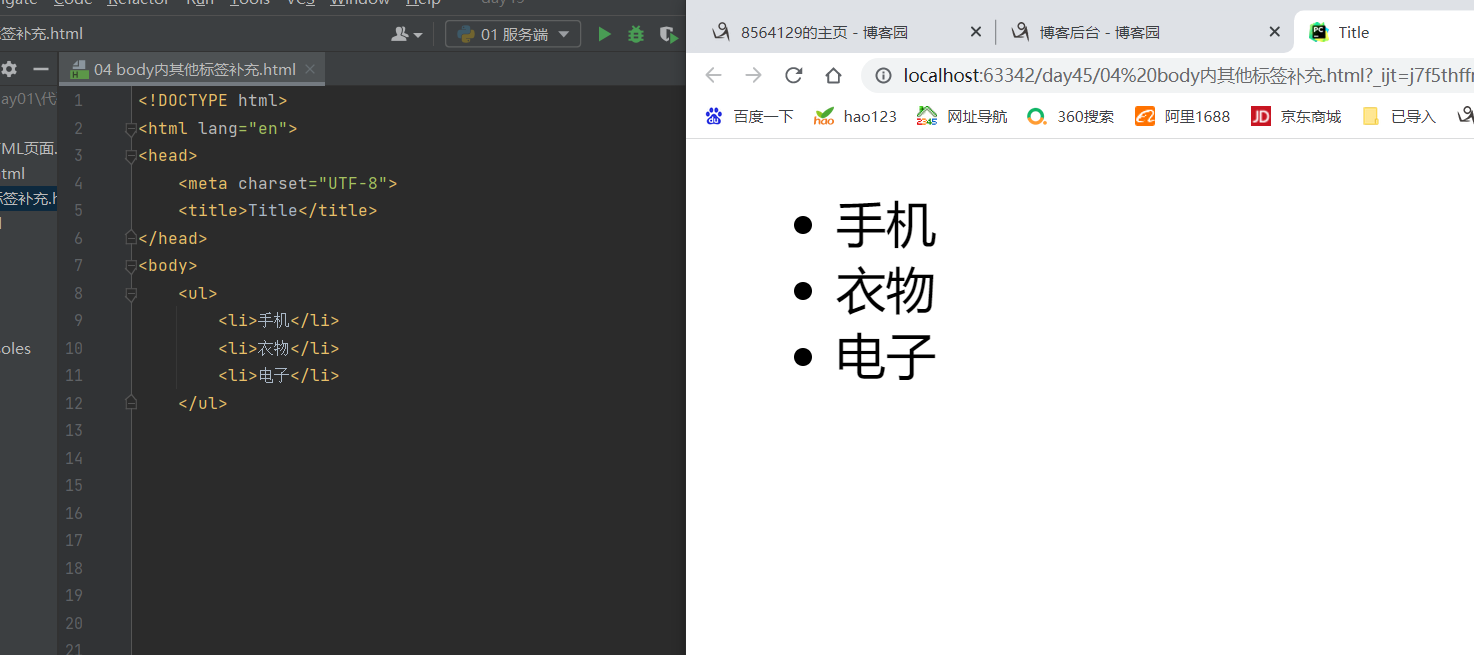Start debugging with the green bug icon

636,34
